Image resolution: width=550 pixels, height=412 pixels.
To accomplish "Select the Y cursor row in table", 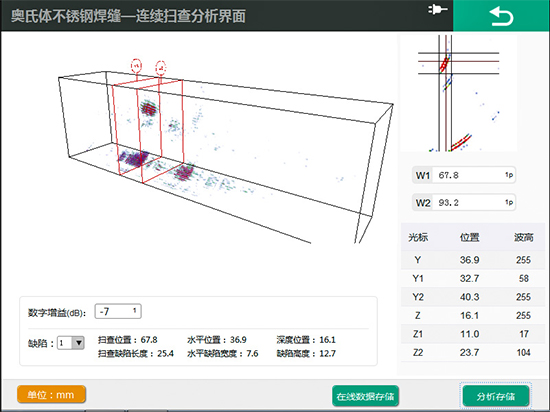I will point(473,260).
